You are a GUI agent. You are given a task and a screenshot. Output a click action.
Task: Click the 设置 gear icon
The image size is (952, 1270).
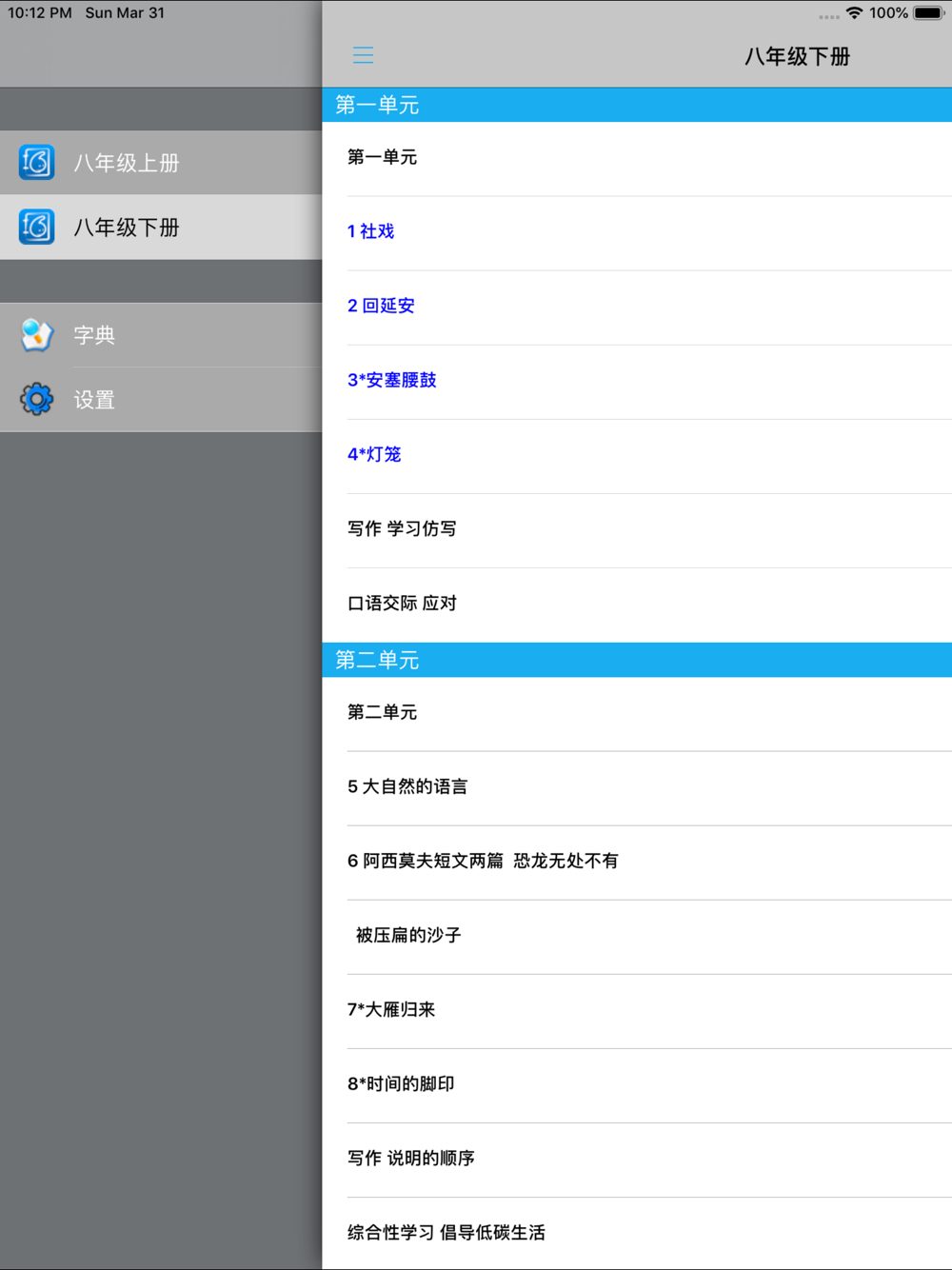coord(36,399)
